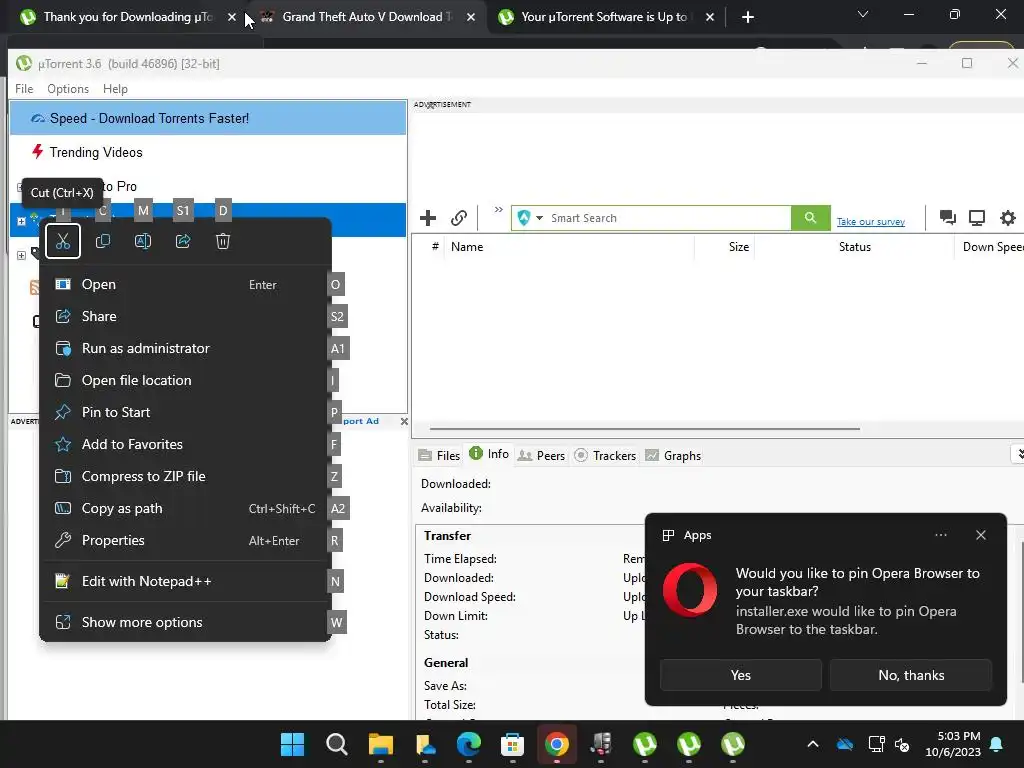Choose Open in the context menu
This screenshot has height=768, width=1024.
coord(185,284)
